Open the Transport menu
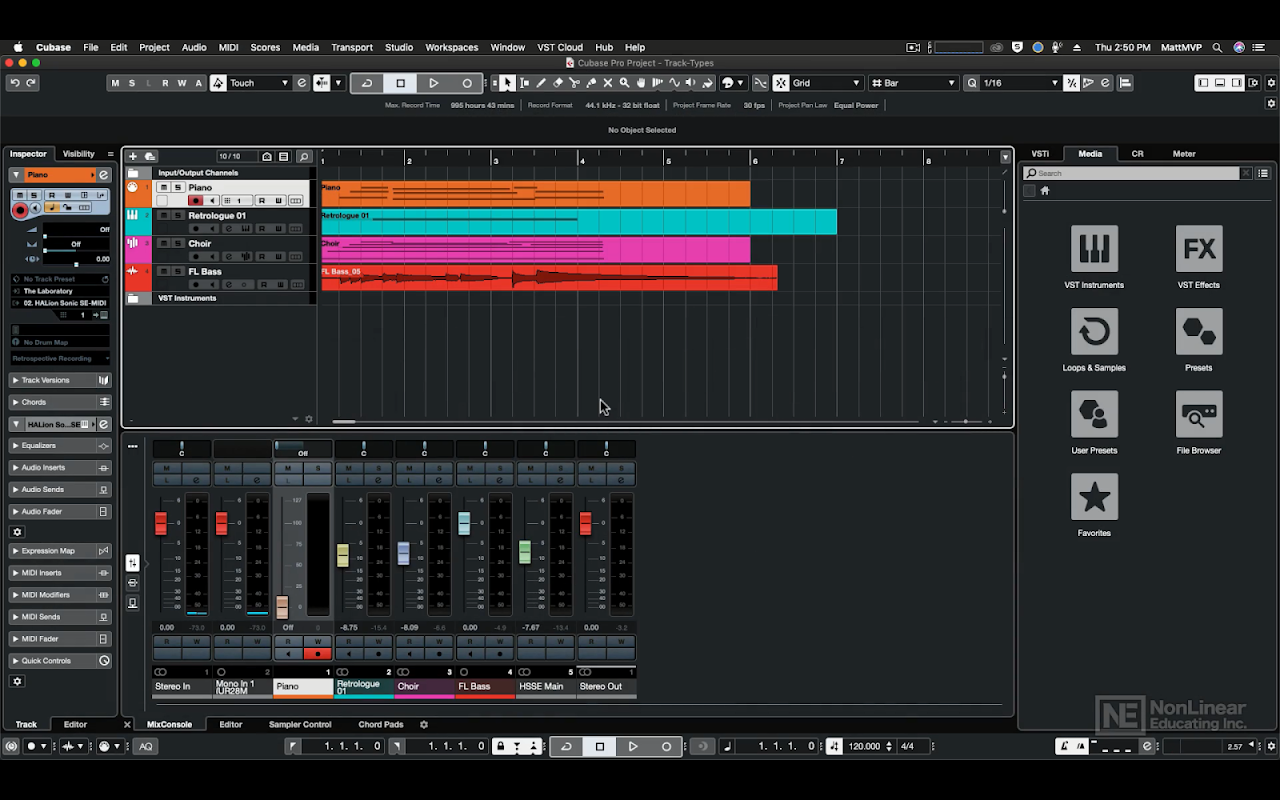 coord(351,47)
